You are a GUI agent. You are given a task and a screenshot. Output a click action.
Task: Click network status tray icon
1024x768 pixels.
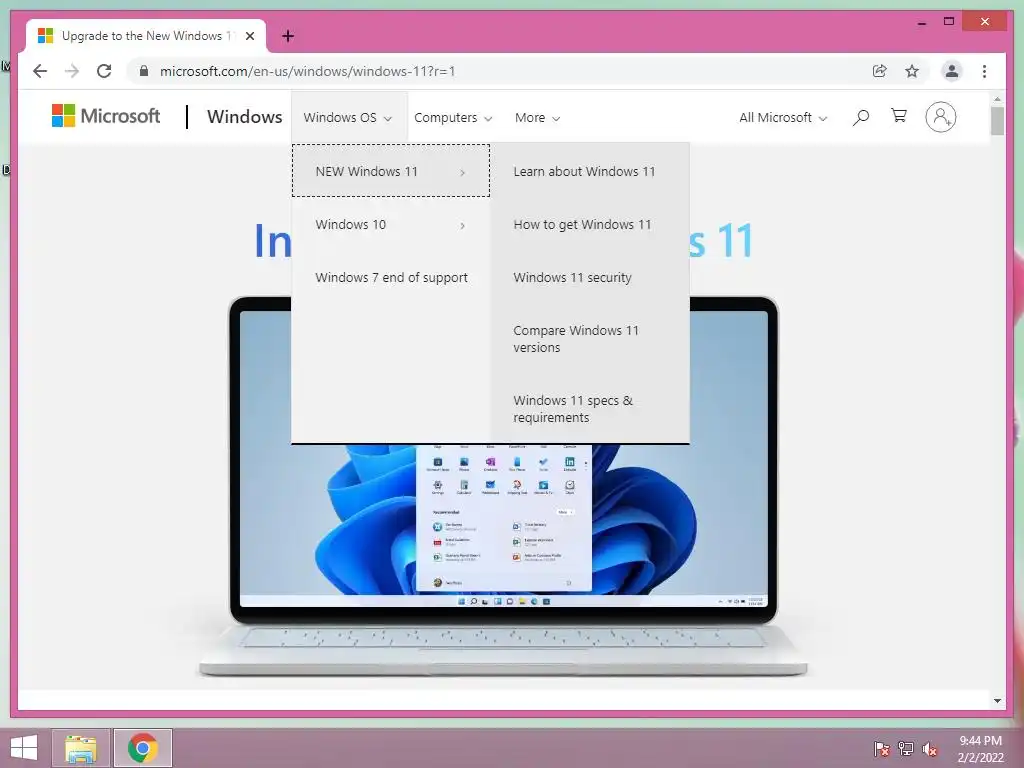click(906, 748)
